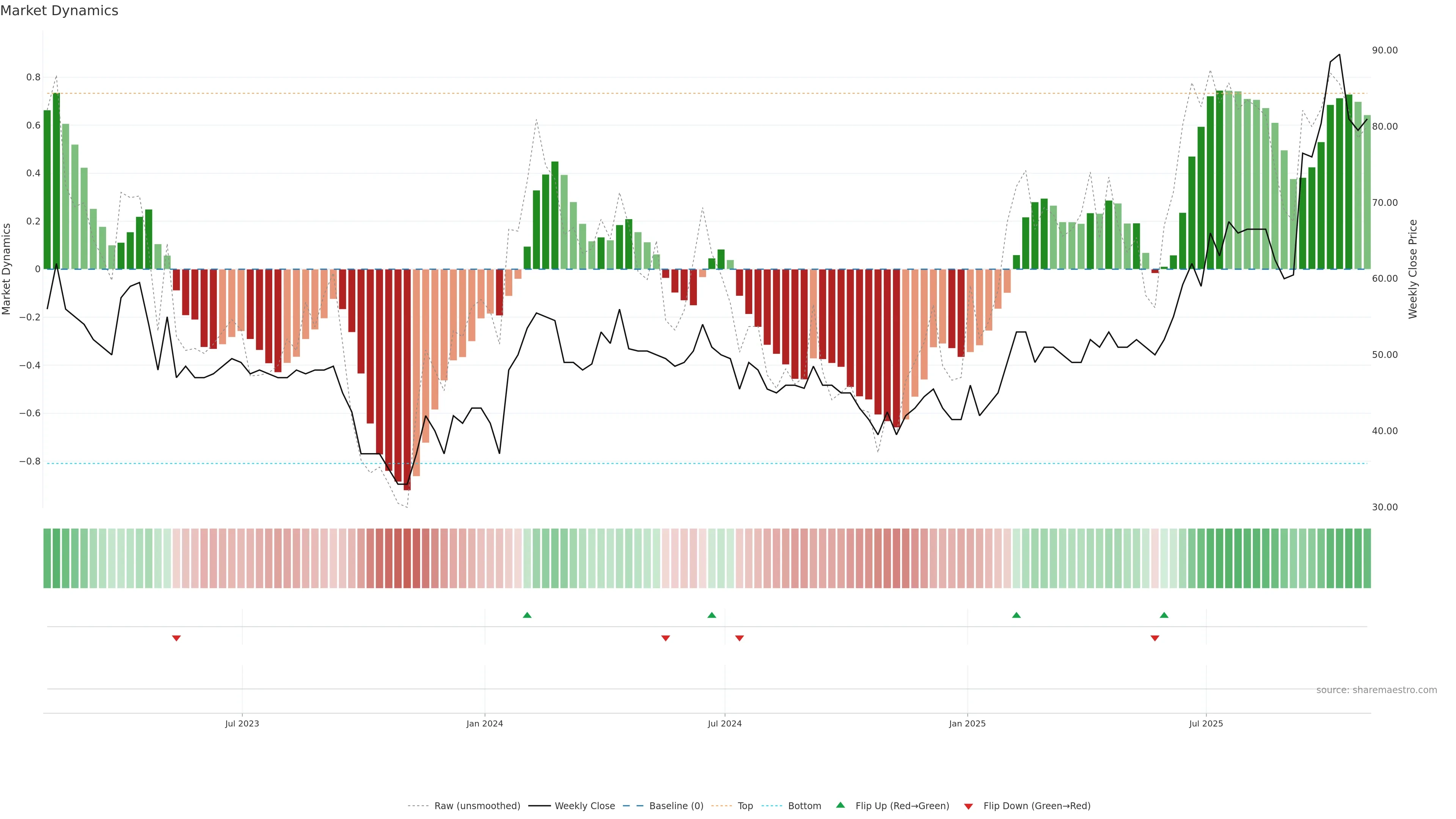The width and height of the screenshot is (1456, 819).
Task: Click the flip-up marker after Jan 2025
Action: click(1016, 615)
